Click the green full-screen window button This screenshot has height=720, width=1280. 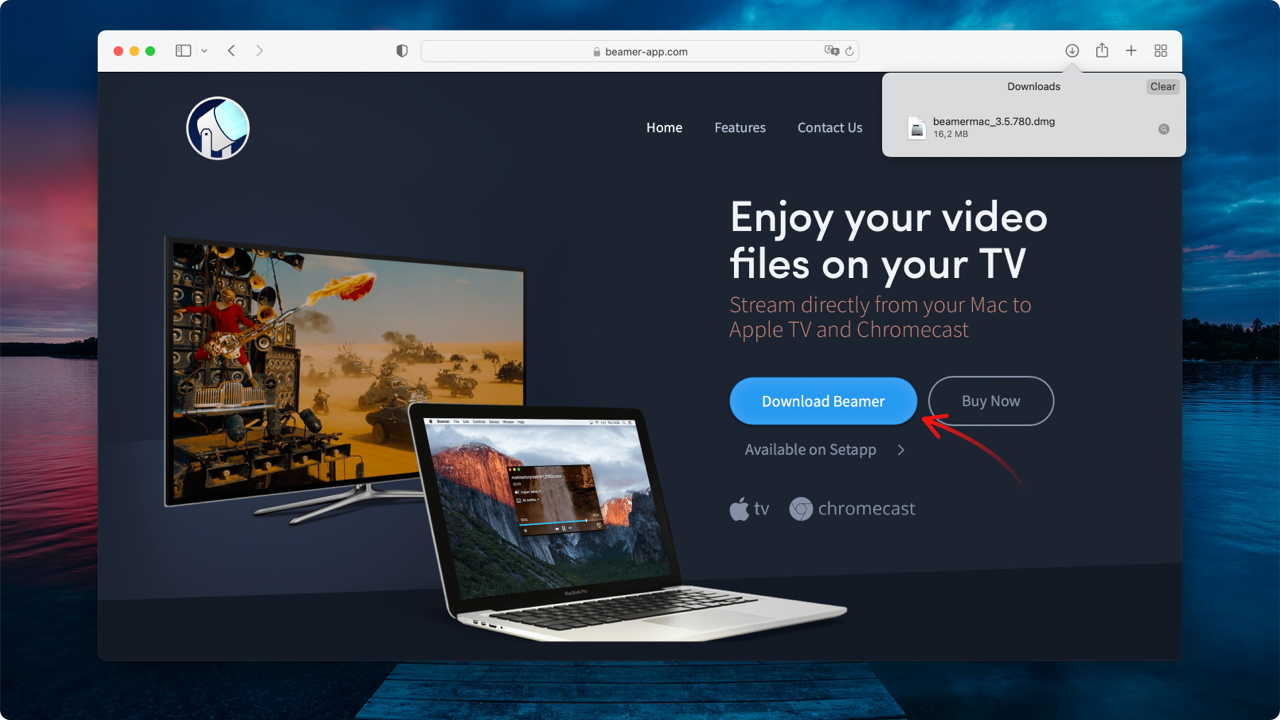click(x=150, y=51)
